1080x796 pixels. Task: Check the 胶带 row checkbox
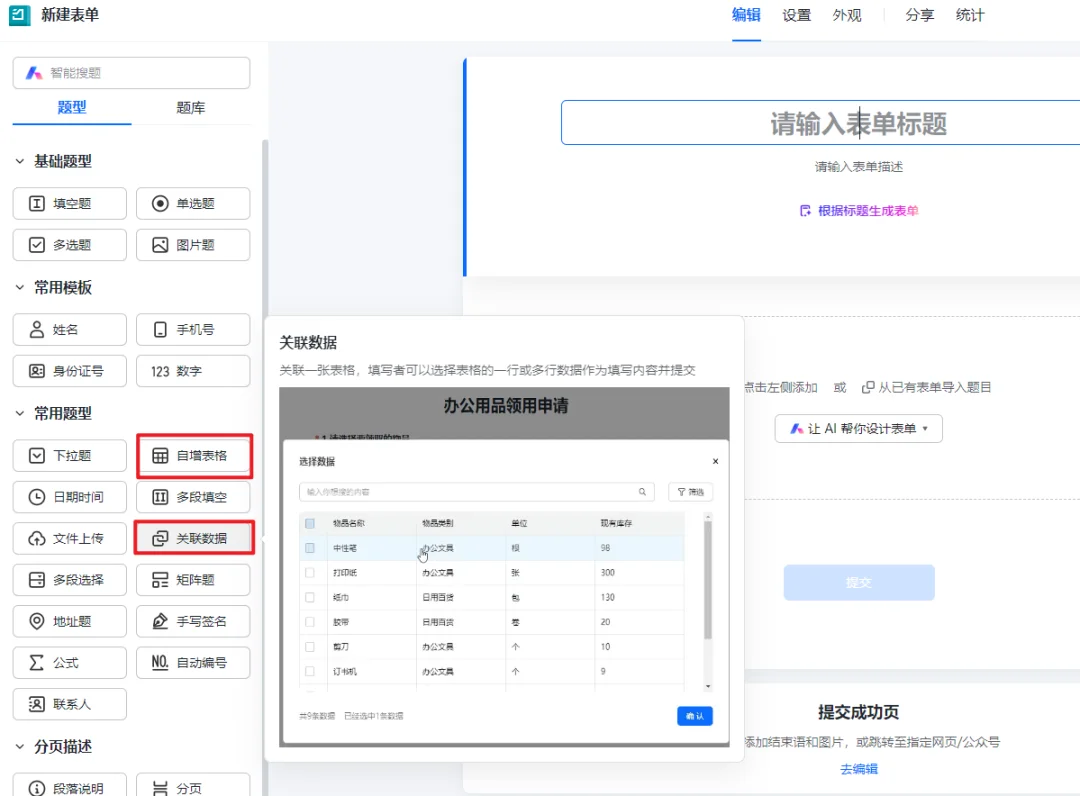coord(310,622)
